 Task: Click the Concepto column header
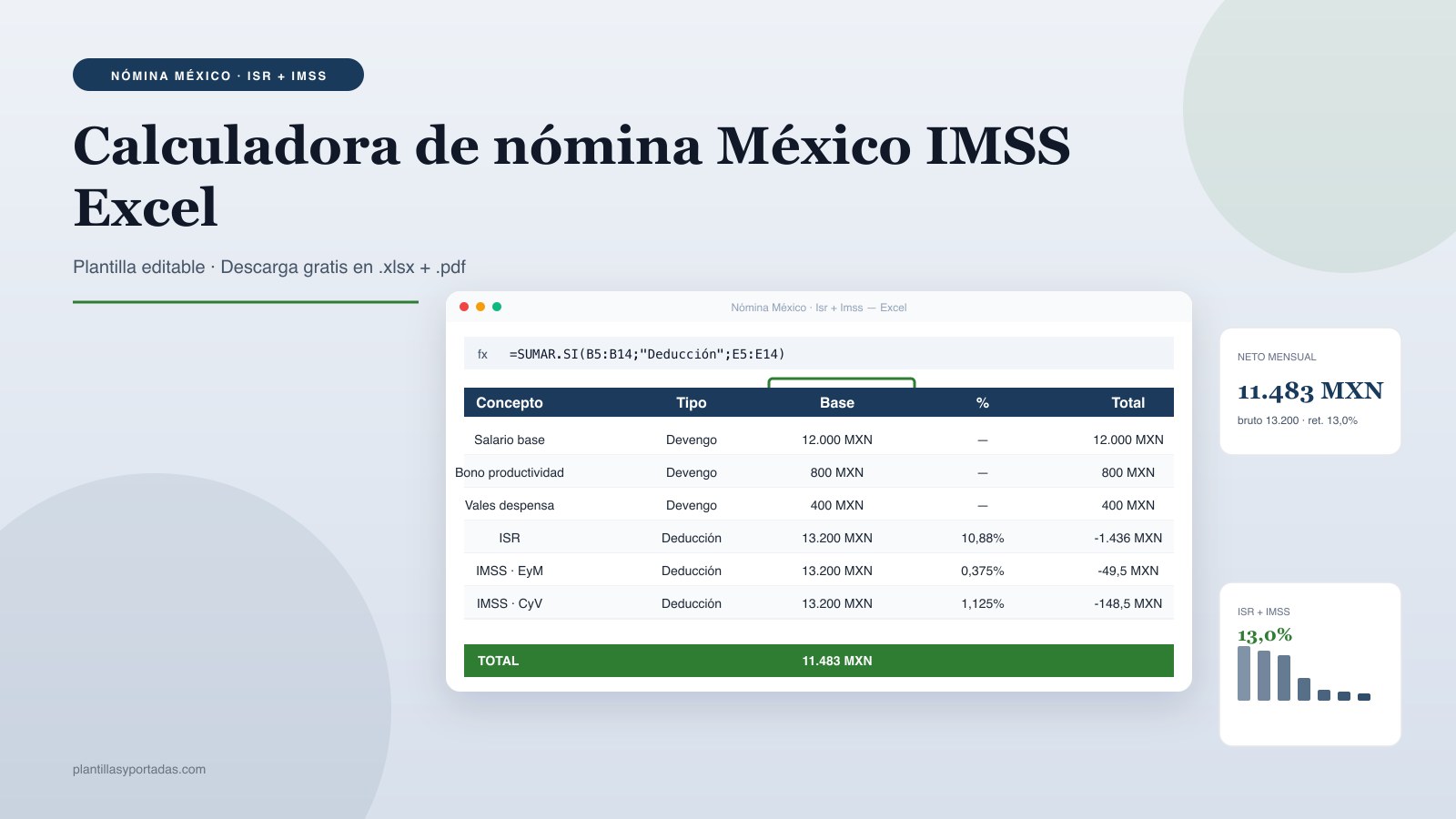[x=510, y=402]
